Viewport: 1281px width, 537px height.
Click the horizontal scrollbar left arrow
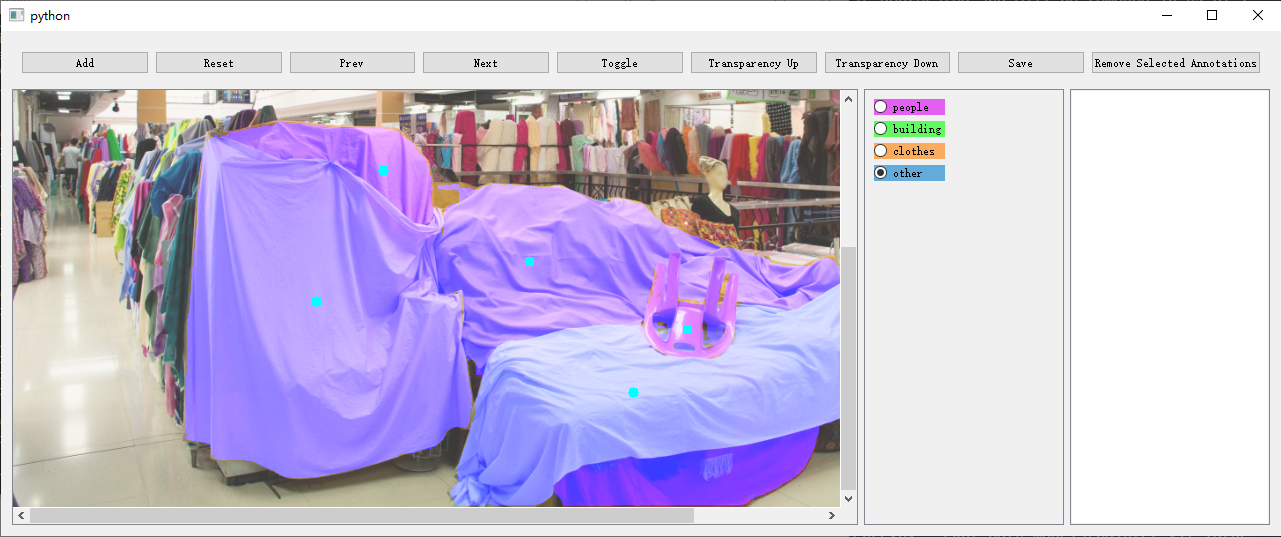click(21, 516)
